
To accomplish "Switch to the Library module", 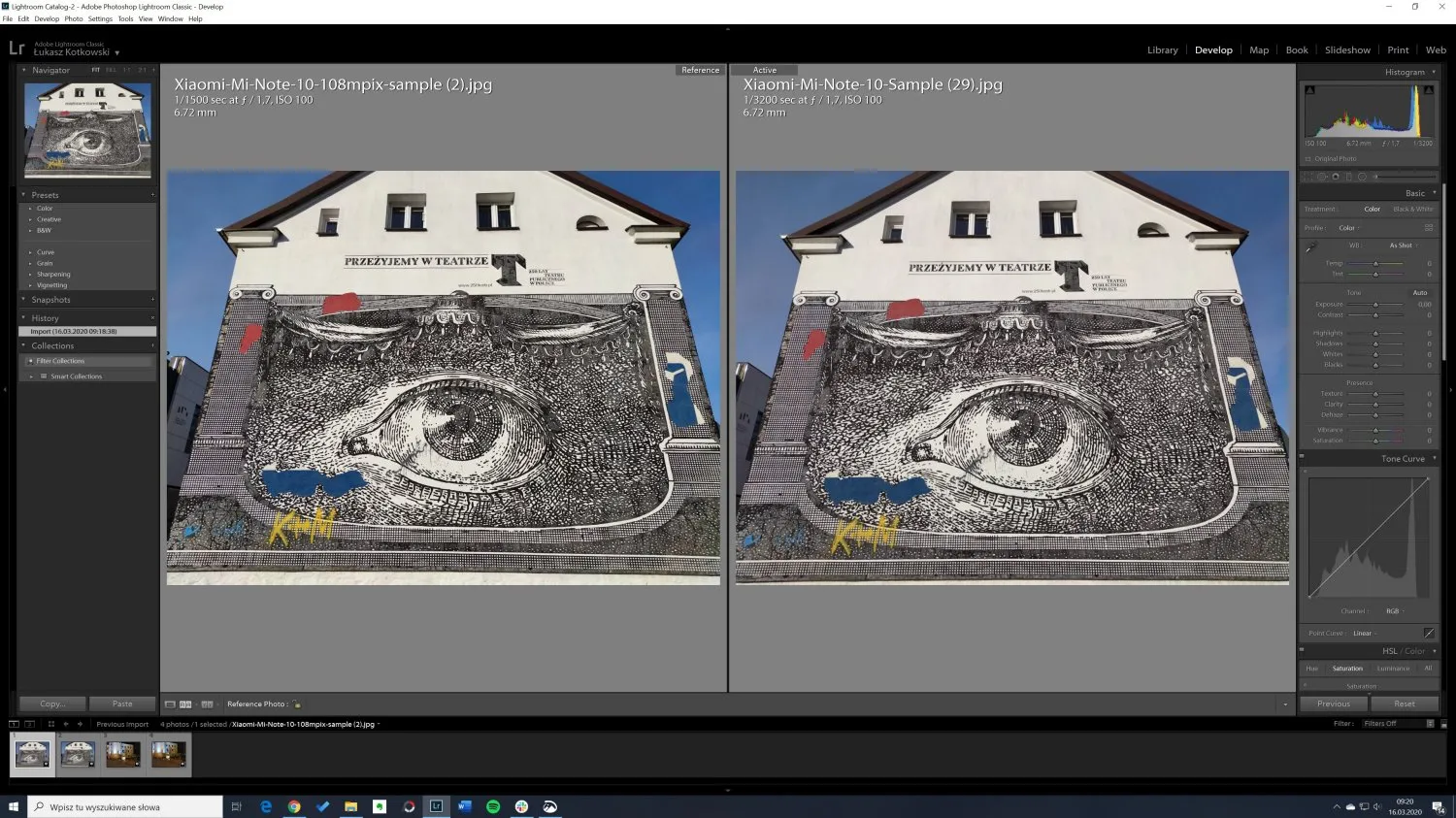I will [1162, 50].
